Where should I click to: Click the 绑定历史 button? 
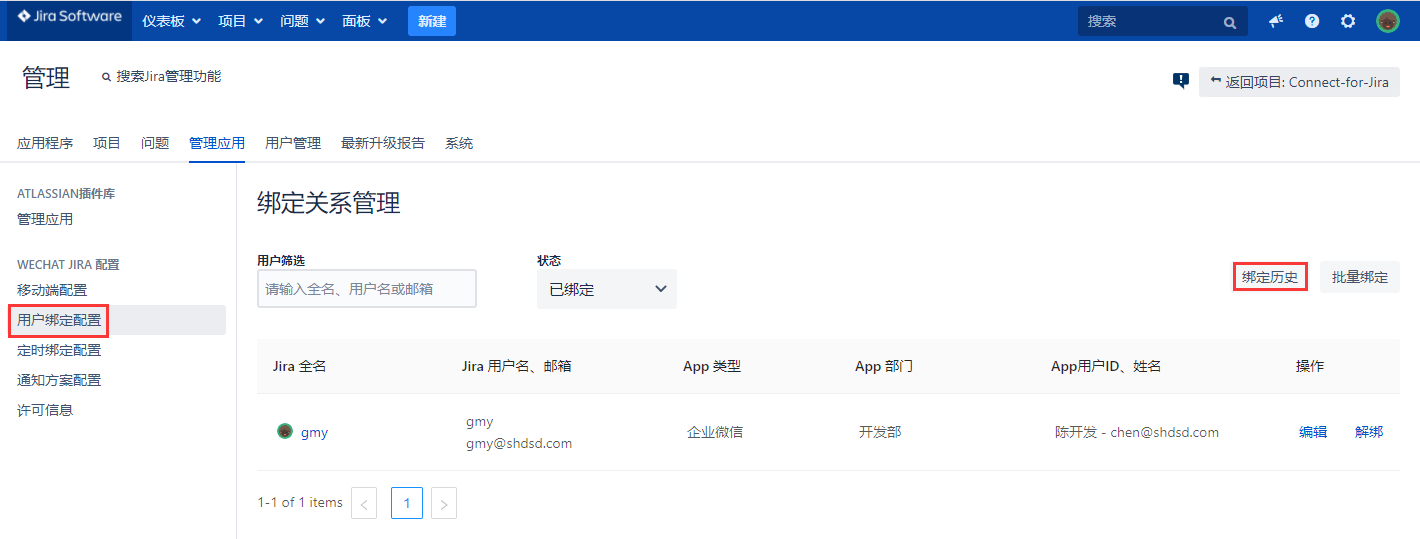coord(1270,277)
